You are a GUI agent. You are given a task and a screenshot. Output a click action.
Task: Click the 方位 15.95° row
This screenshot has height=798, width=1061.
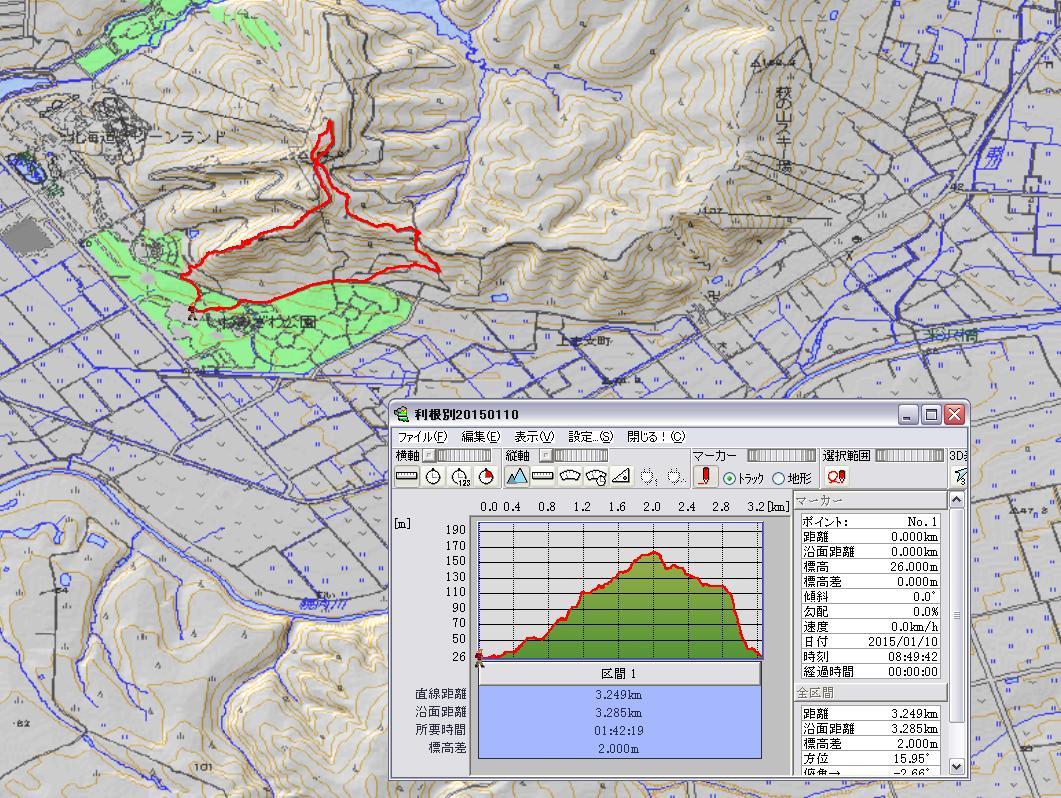click(870, 759)
